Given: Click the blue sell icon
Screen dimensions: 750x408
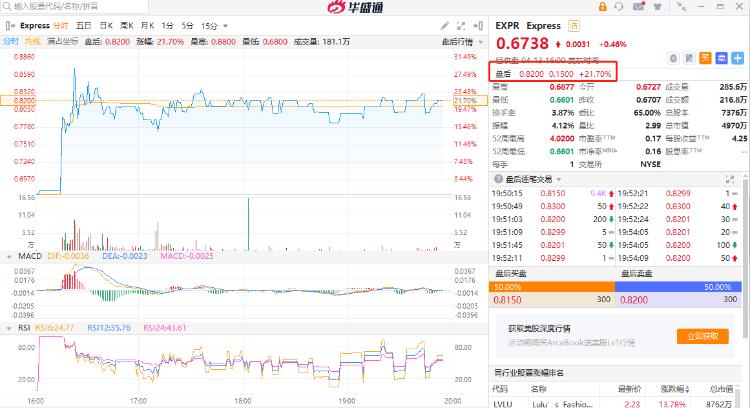Looking at the screenshot, I should coord(721,58).
